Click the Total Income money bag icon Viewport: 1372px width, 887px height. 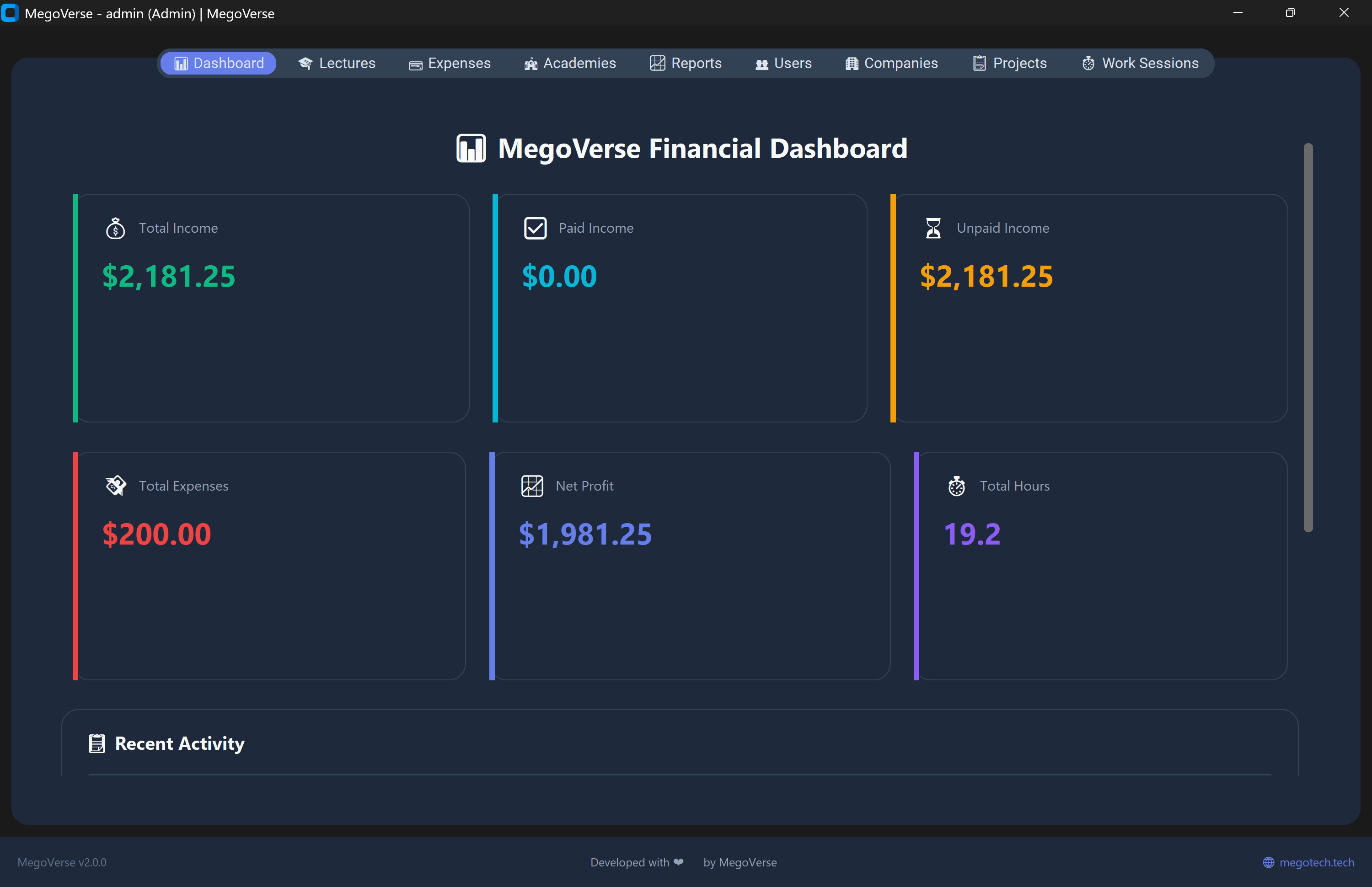point(115,228)
